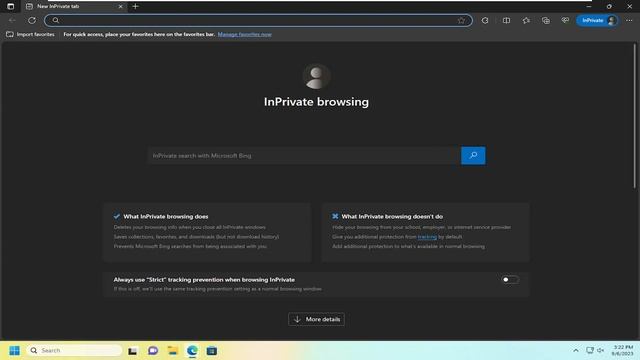The height and width of the screenshot is (360, 640).
Task: Open browser essentials heart icon
Action: (565, 20)
